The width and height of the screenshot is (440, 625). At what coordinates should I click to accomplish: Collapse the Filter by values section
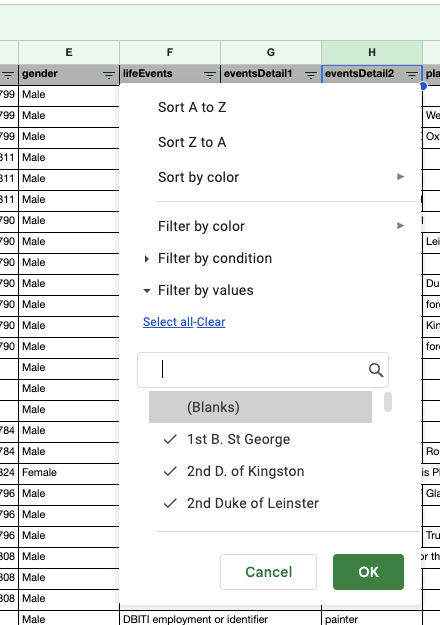206,290
